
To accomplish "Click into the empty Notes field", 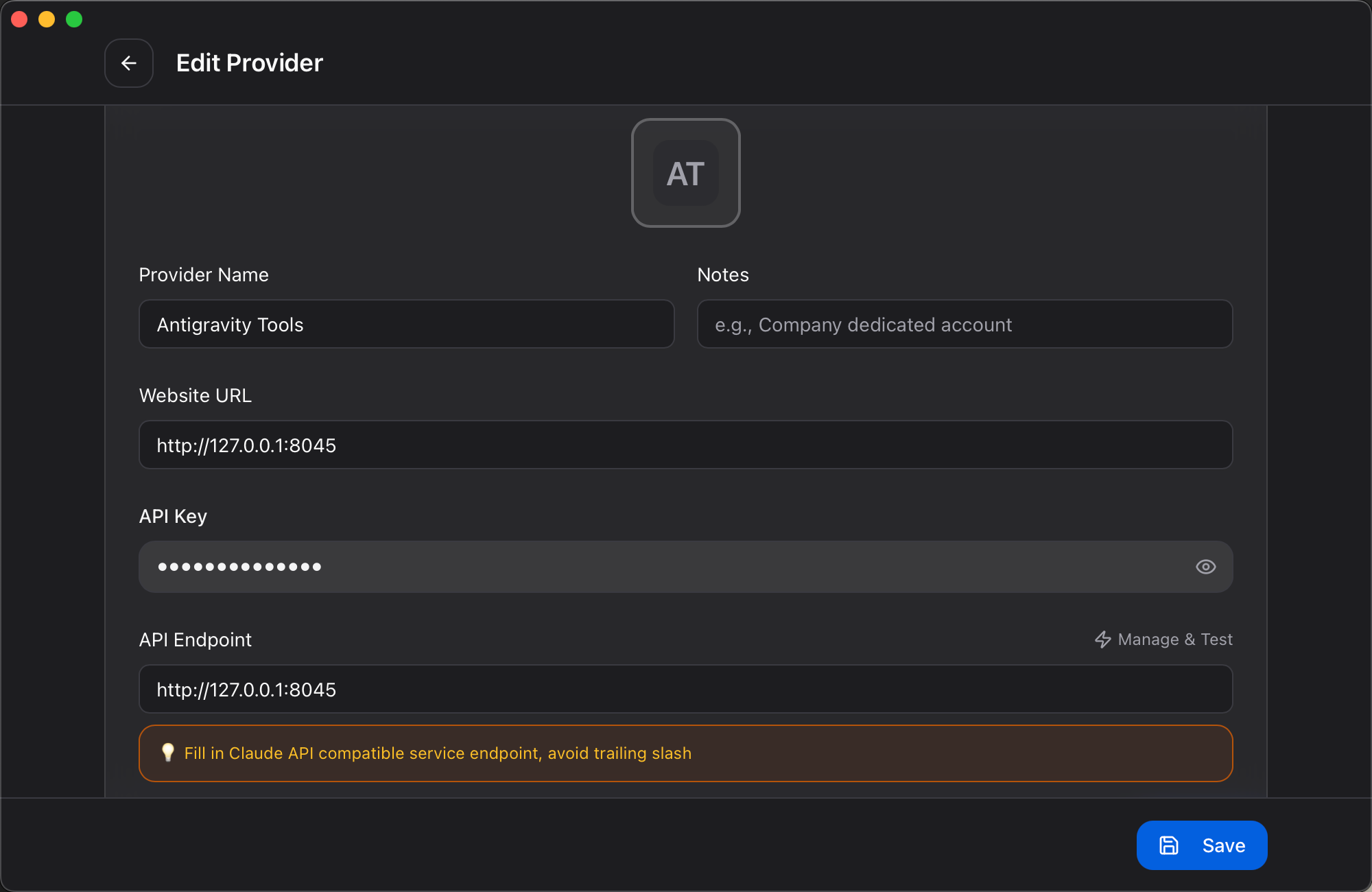I will (965, 325).
